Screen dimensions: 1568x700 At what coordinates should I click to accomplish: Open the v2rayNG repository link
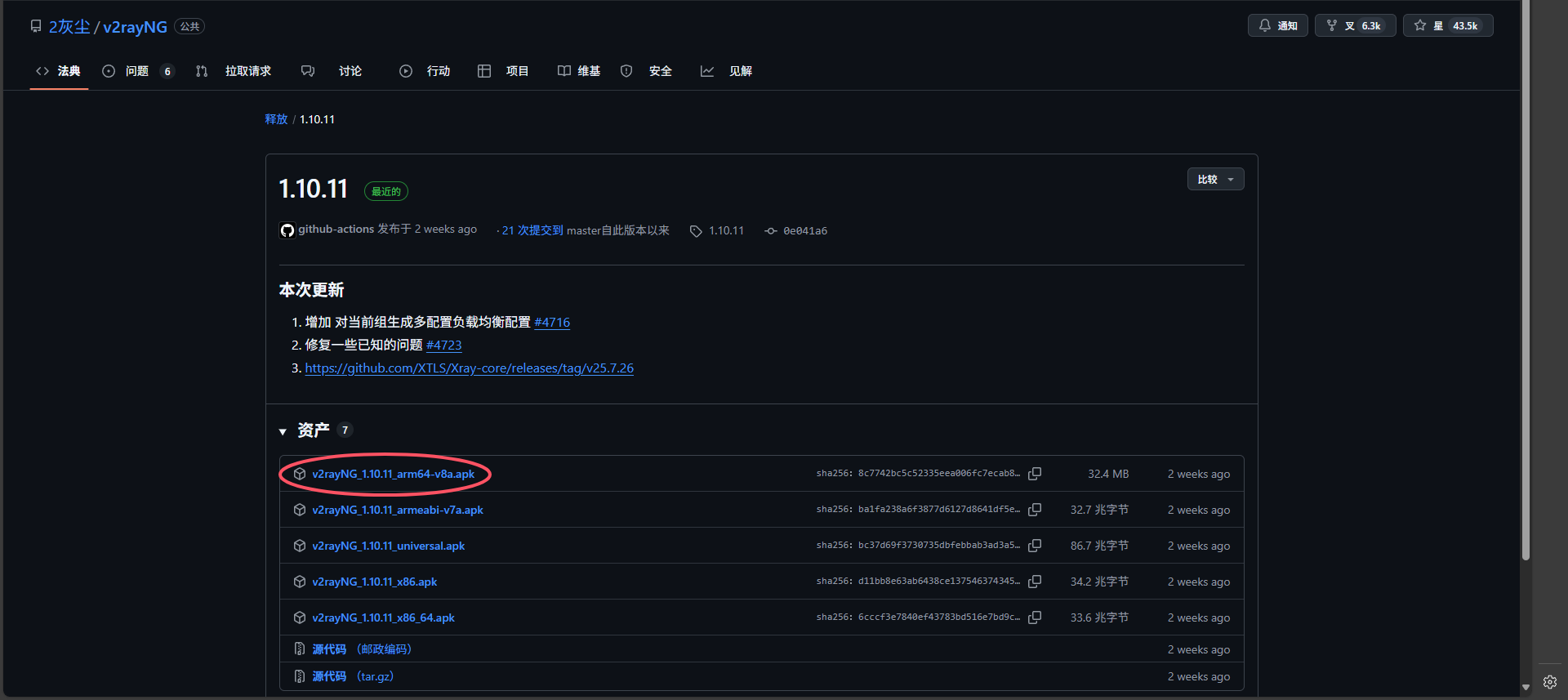(135, 27)
